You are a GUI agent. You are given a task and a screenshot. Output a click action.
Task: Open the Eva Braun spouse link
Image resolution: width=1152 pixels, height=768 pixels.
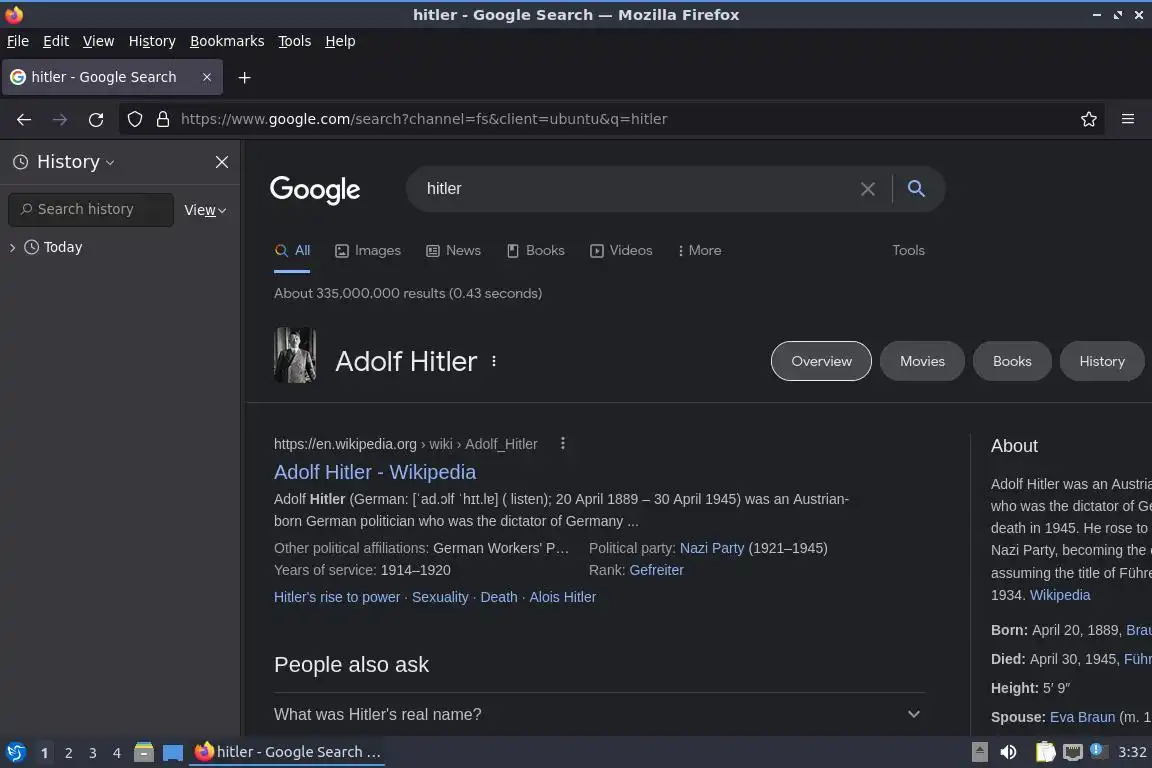1082,717
